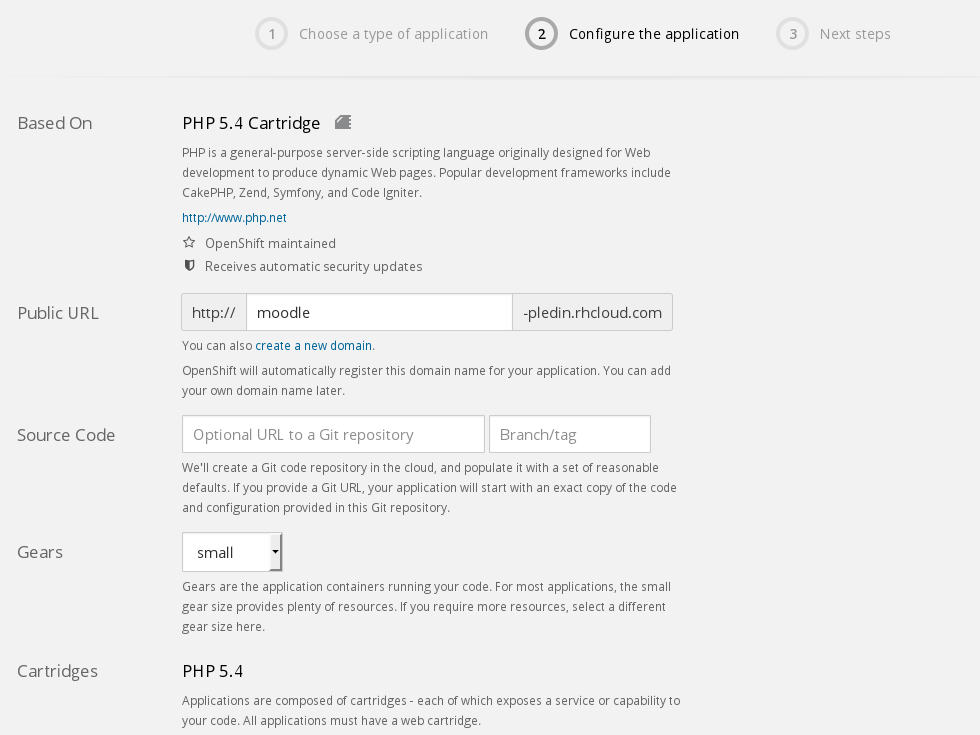
Task: Click the 'Source Code' section label
Action: pyautogui.click(x=66, y=435)
